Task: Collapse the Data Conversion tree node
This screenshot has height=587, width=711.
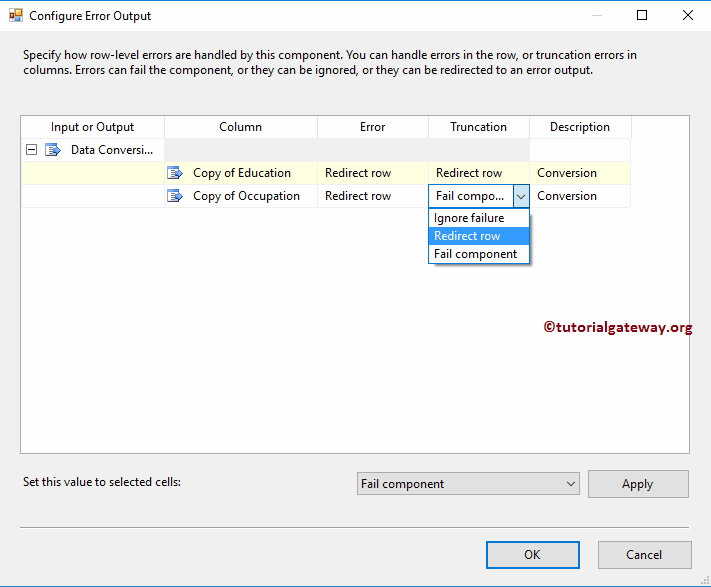Action: point(32,150)
